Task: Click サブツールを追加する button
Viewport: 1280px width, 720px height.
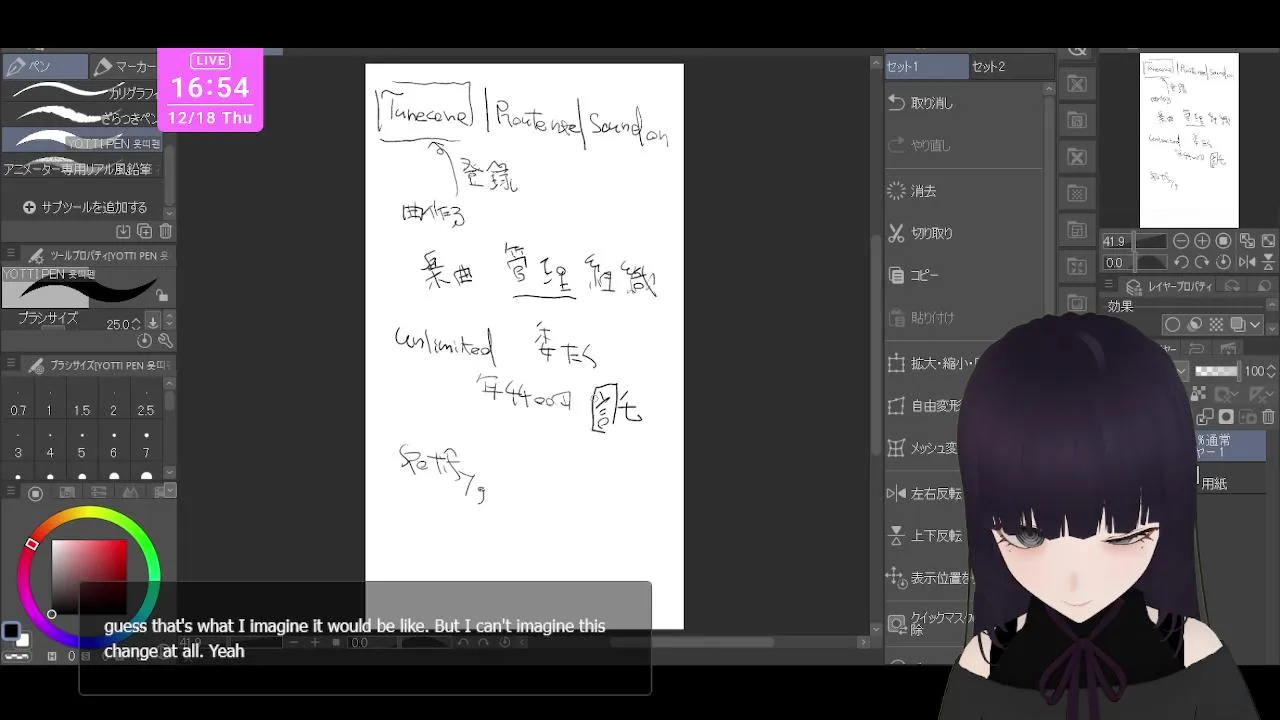Action: pyautogui.click(x=85, y=207)
